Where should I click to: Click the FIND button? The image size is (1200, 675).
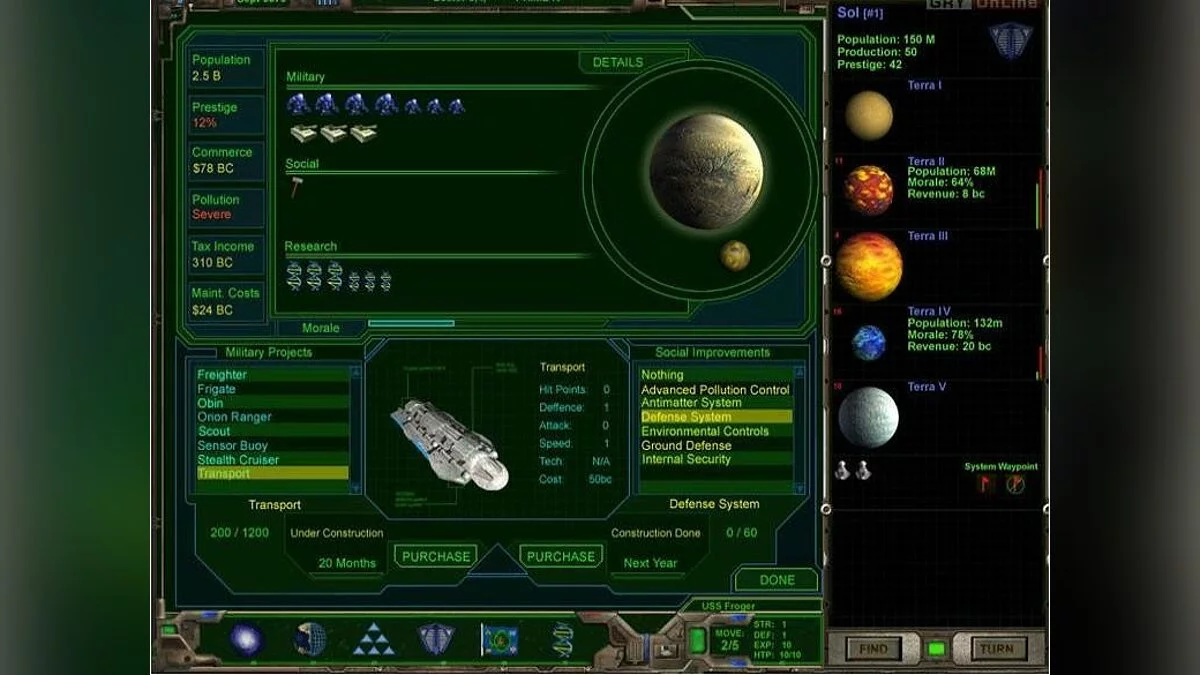click(873, 649)
